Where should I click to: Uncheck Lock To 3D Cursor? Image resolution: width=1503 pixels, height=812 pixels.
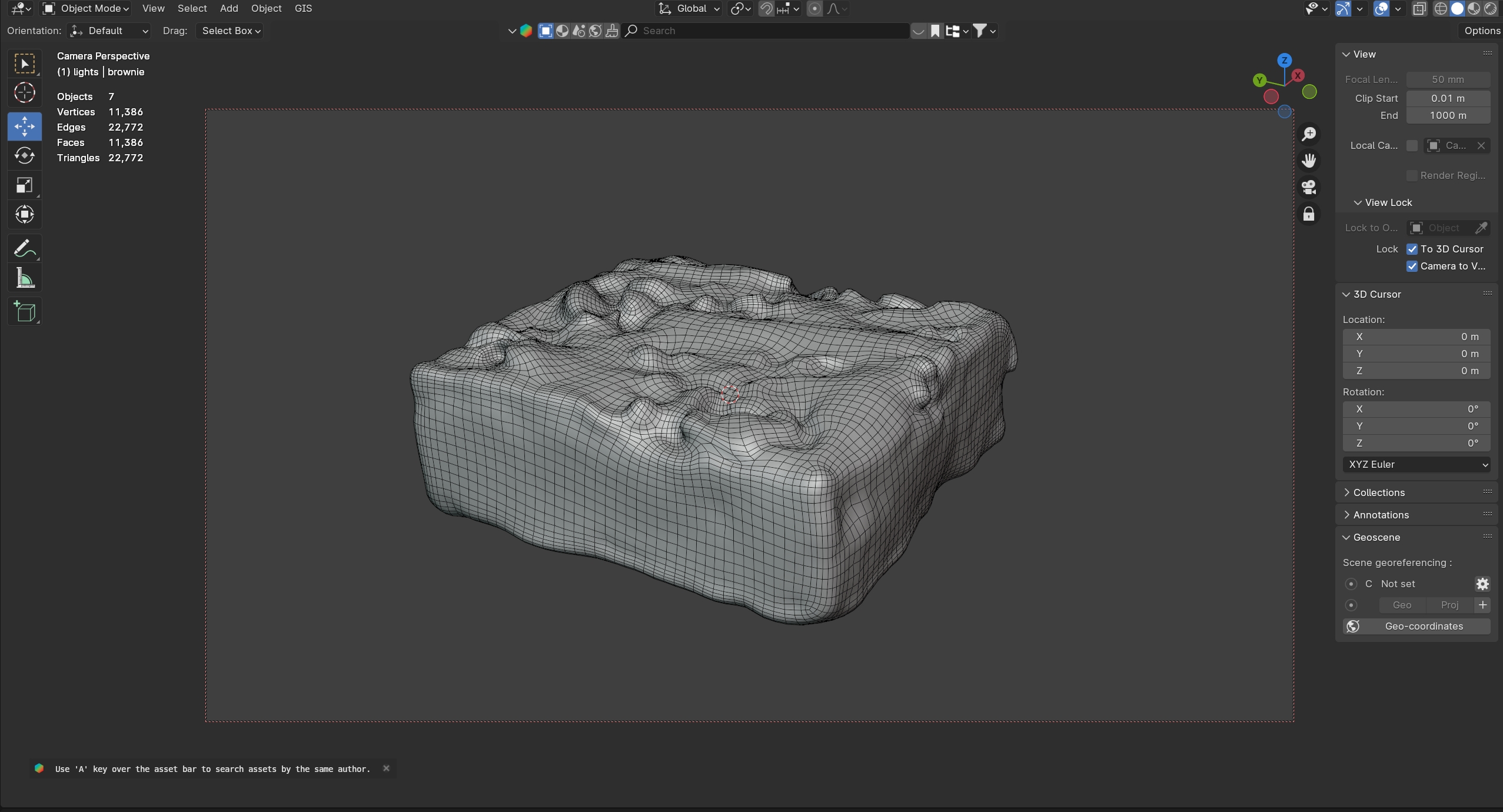tap(1412, 249)
